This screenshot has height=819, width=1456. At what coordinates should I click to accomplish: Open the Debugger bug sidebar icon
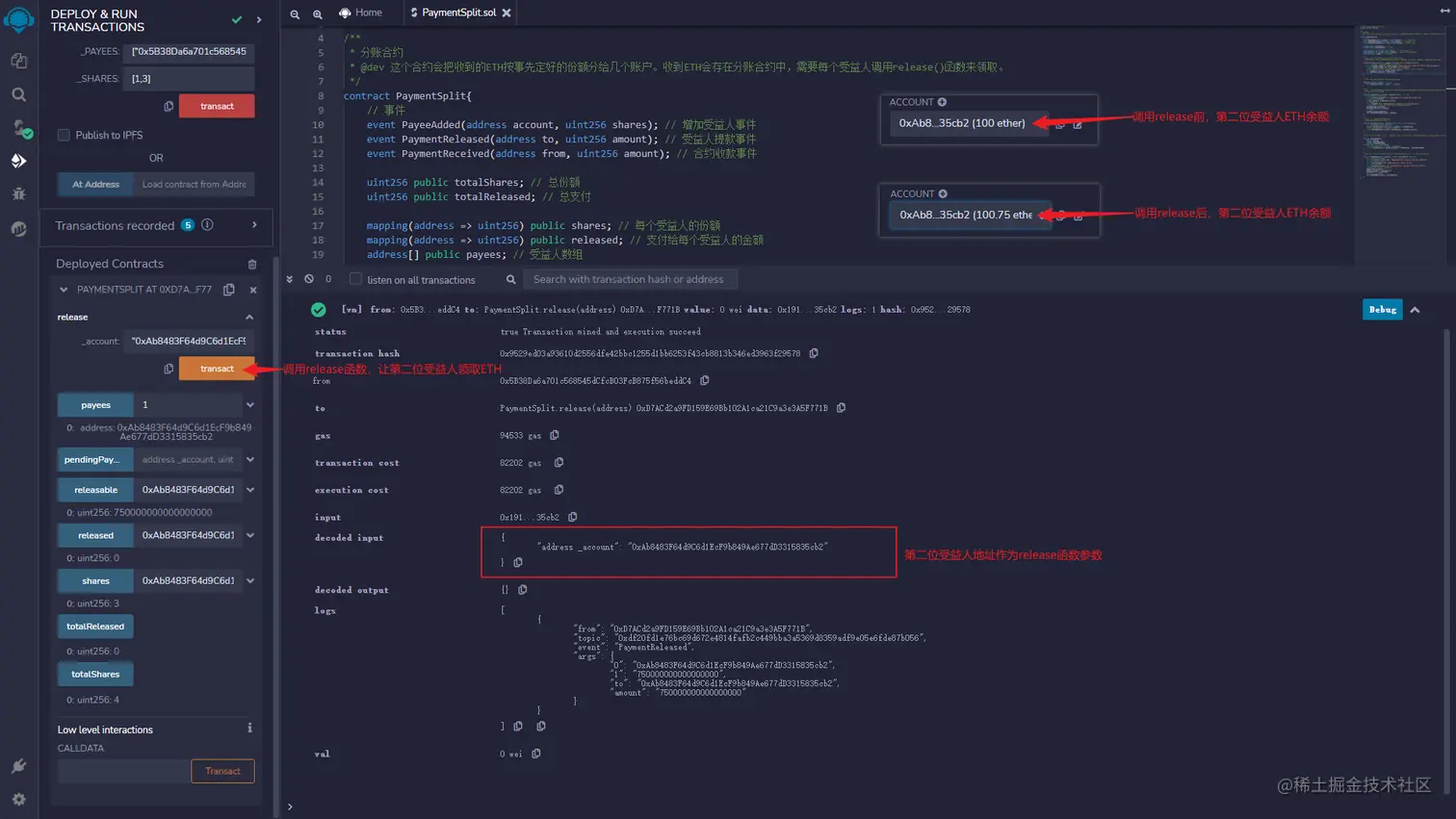[18, 193]
